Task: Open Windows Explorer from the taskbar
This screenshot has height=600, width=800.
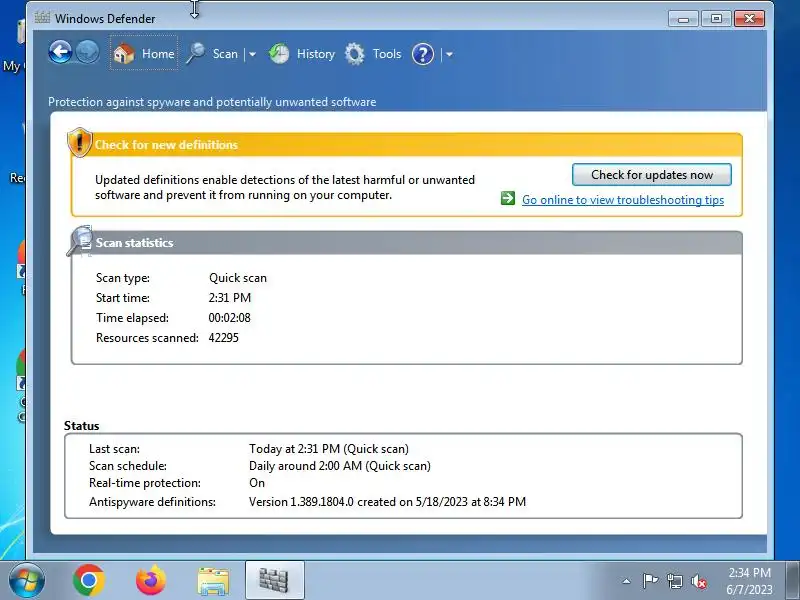Action: (213, 581)
